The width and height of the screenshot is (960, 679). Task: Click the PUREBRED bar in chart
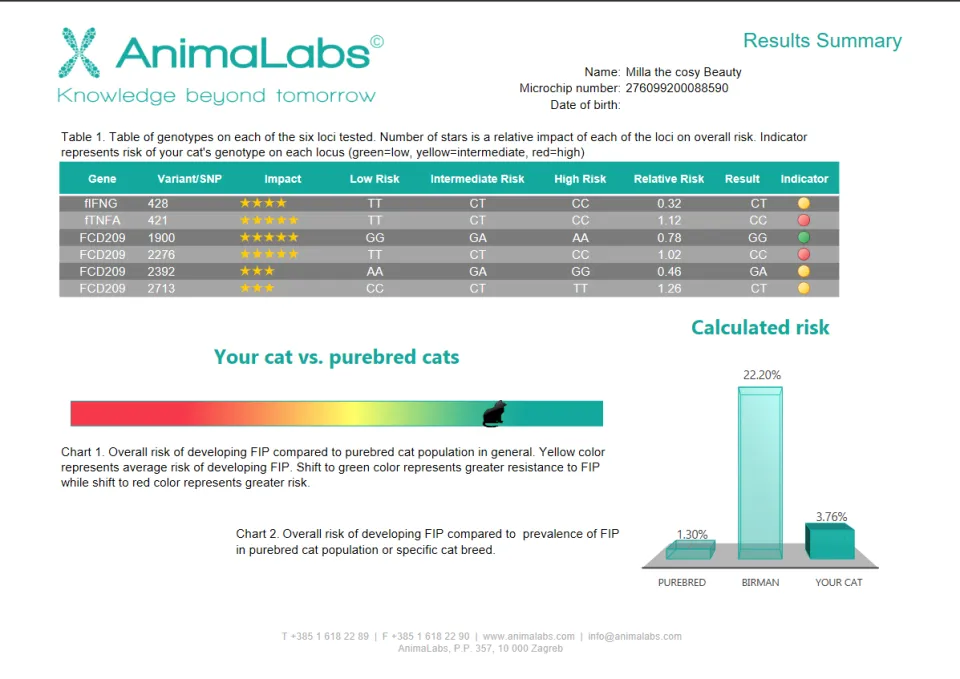691,550
